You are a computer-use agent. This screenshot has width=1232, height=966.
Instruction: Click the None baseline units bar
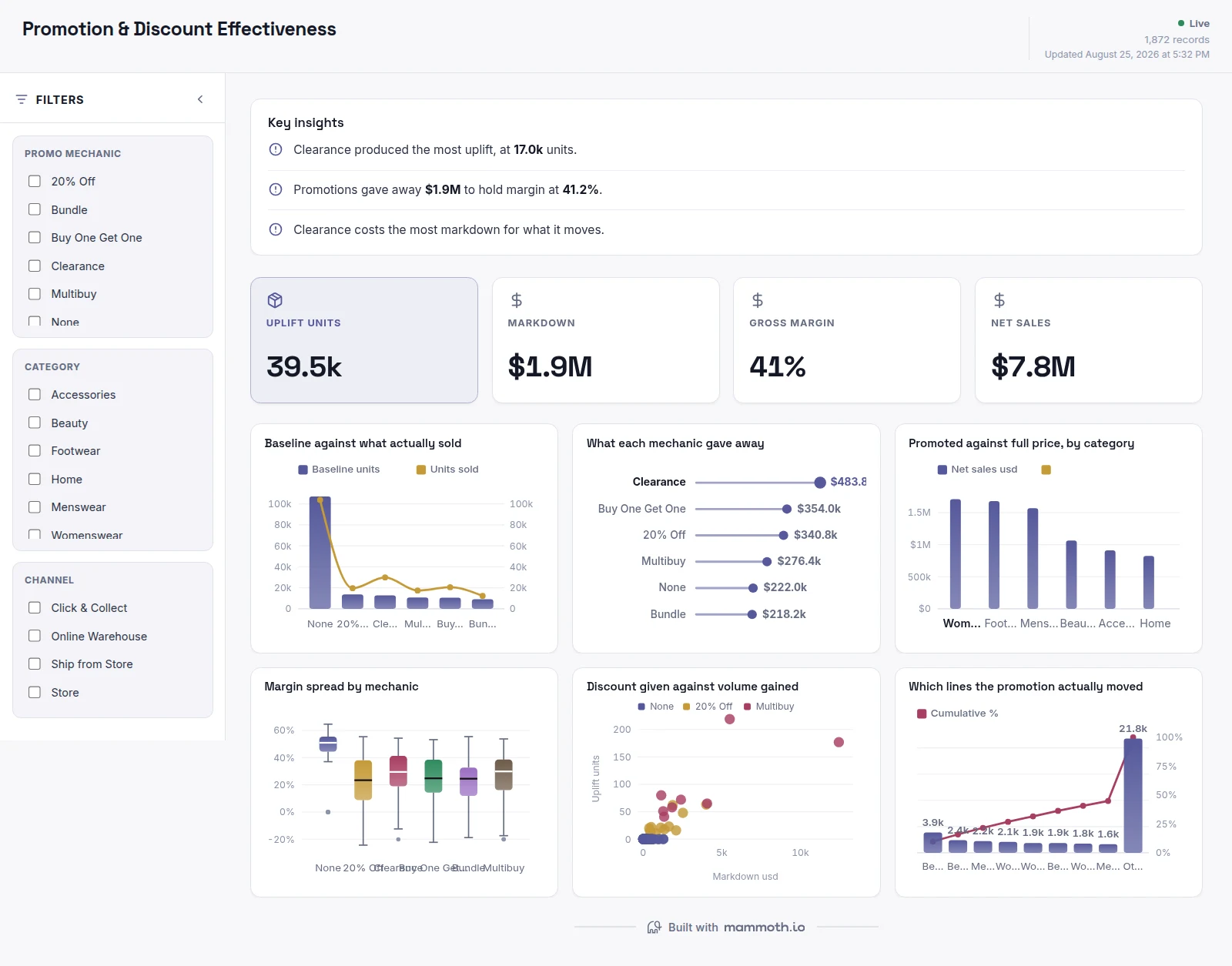coord(320,553)
